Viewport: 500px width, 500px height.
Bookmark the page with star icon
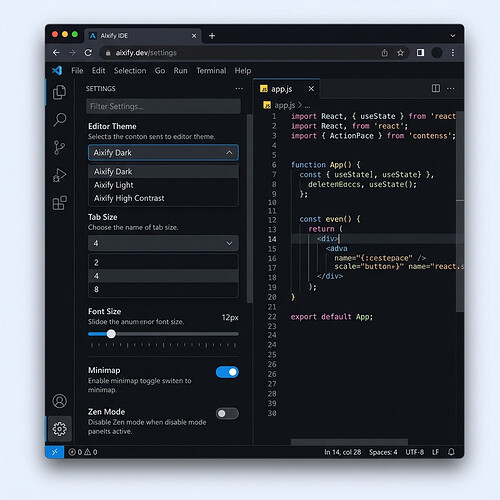coord(400,53)
